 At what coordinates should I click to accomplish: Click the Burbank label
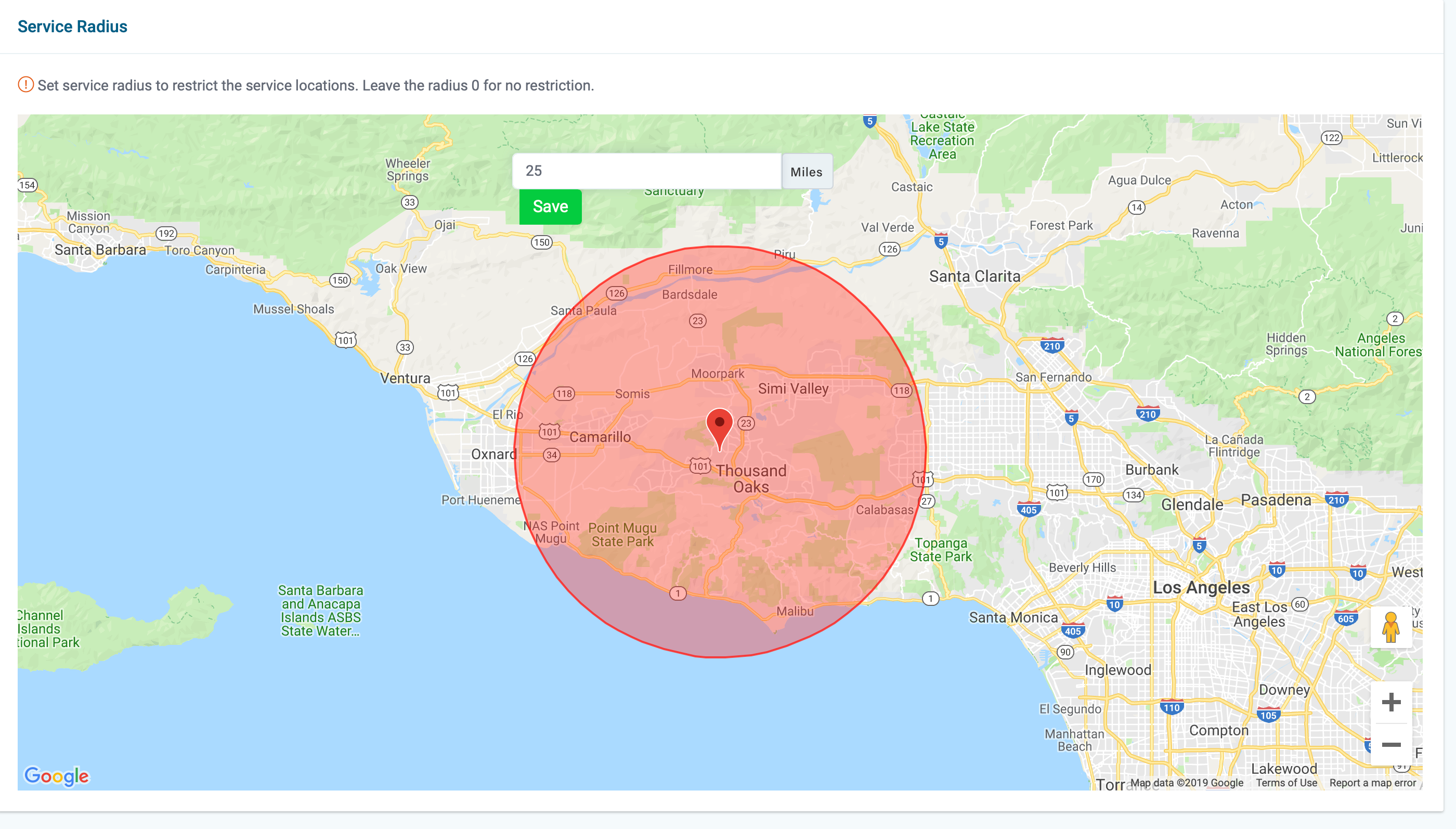click(1151, 470)
